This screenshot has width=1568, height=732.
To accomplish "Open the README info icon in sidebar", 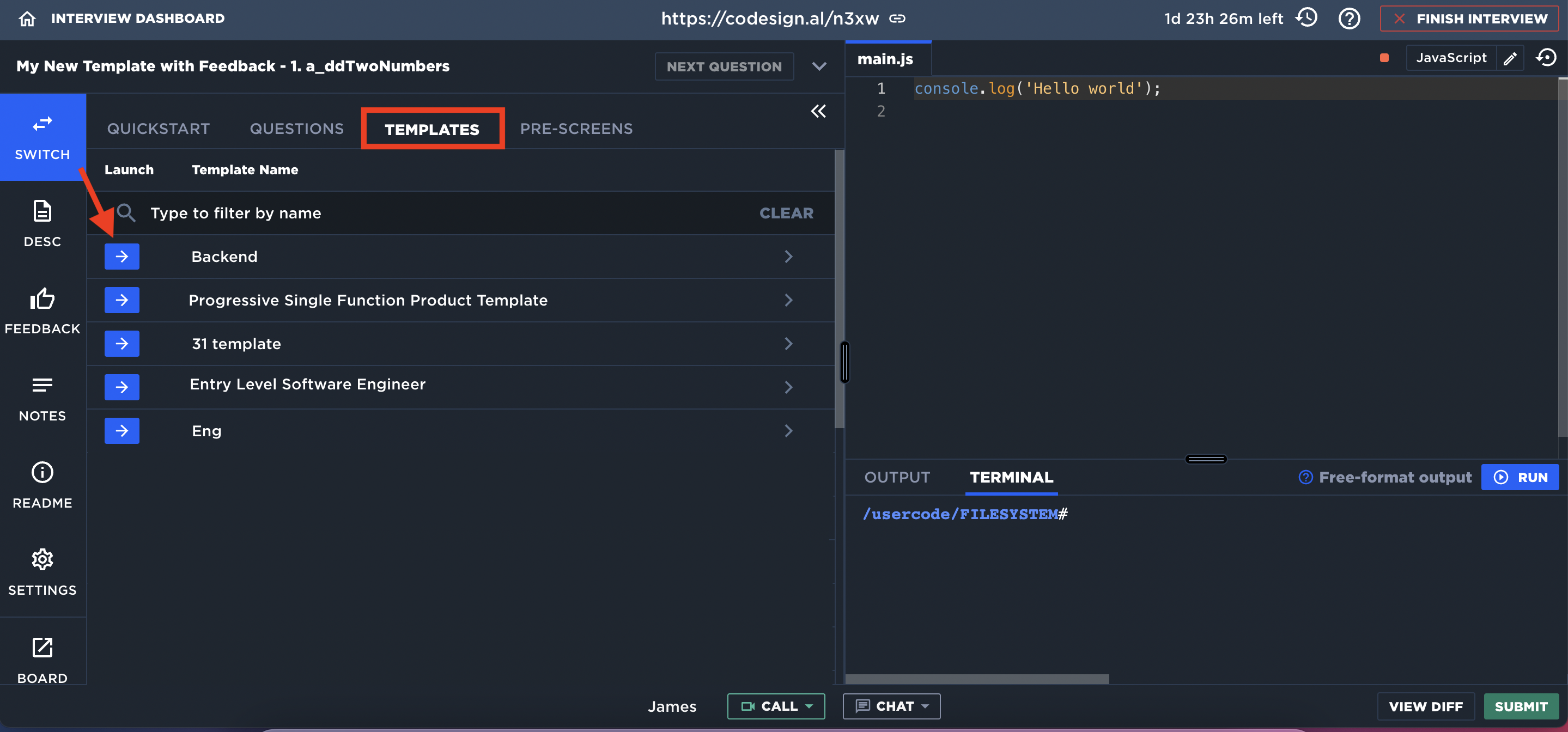I will pos(42,484).
